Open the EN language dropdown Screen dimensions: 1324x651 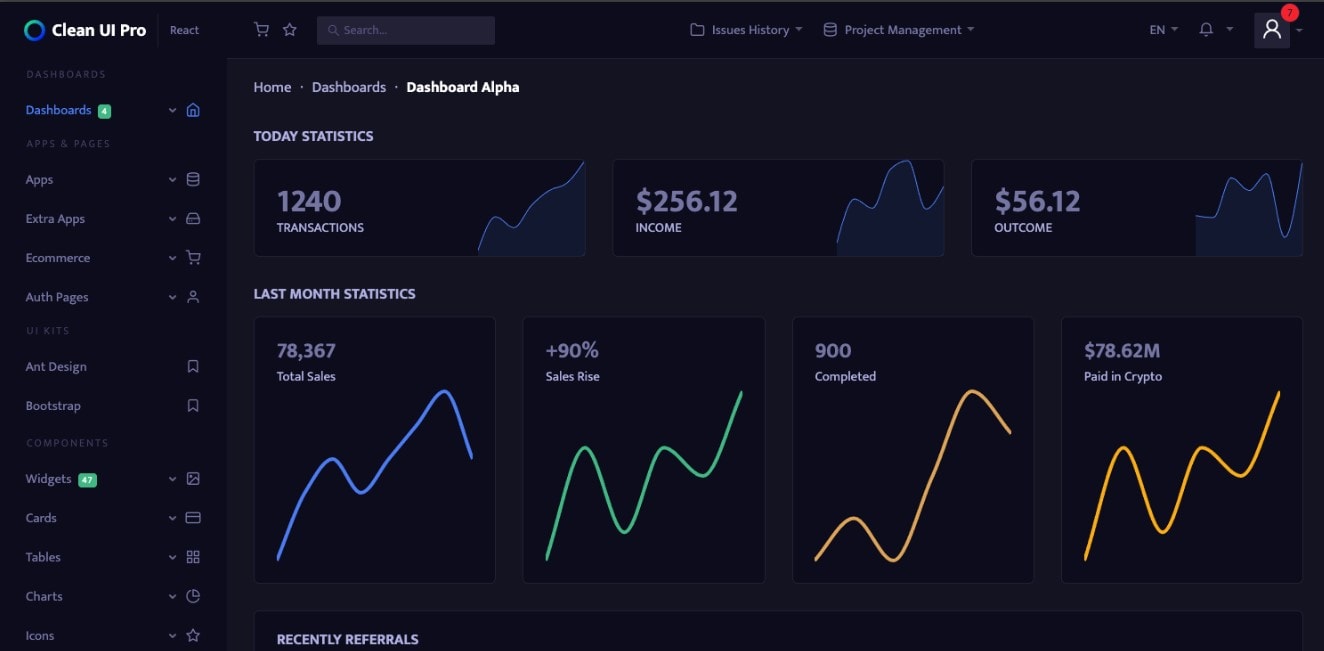click(x=1163, y=30)
